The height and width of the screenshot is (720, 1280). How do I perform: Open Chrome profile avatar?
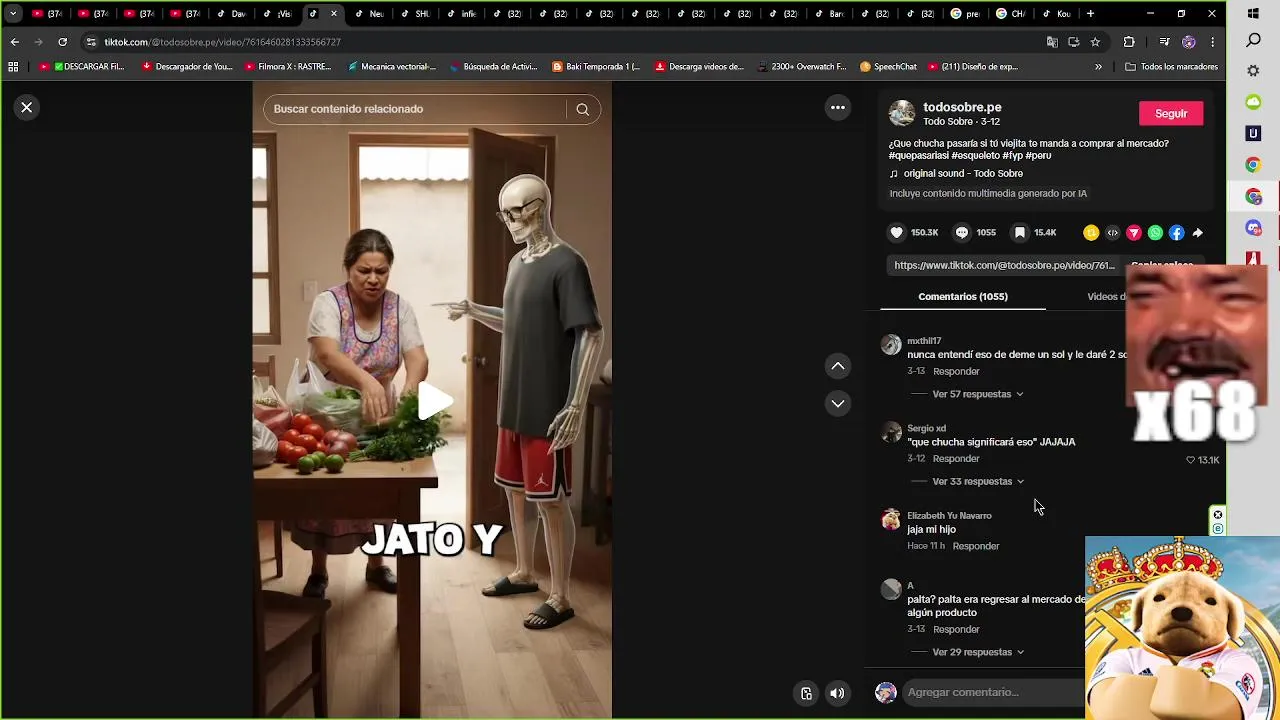click(1188, 42)
